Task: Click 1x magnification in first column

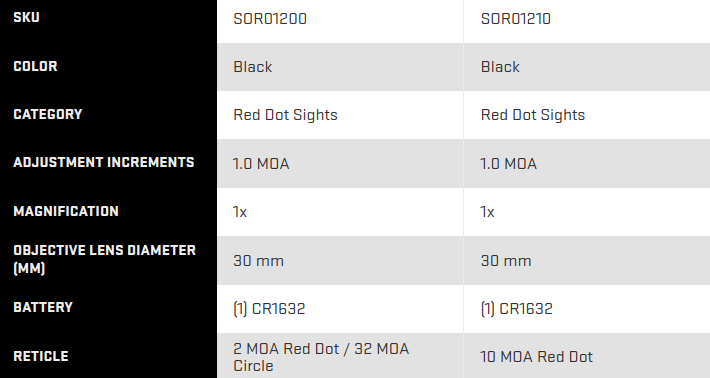Action: 240,212
